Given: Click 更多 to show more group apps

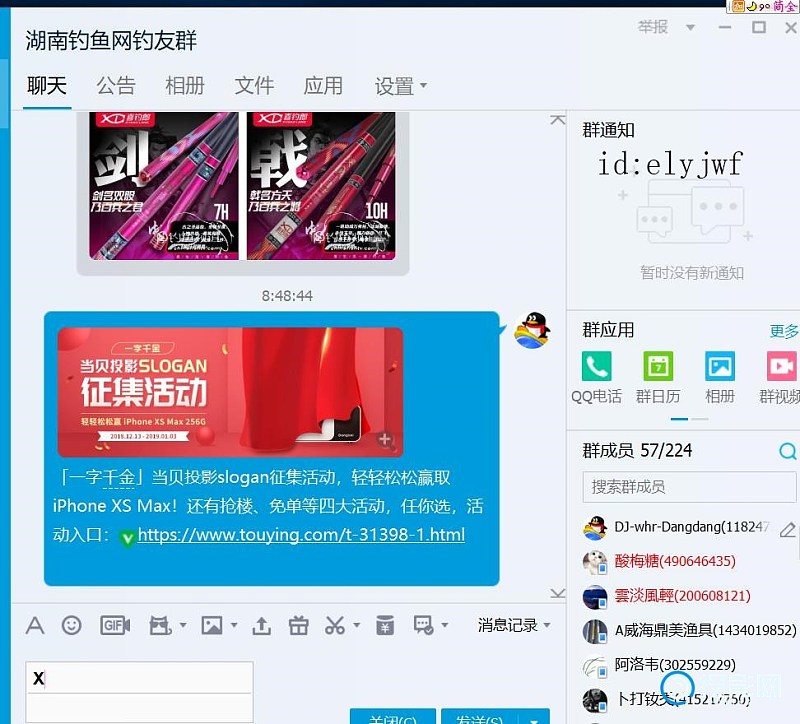Looking at the screenshot, I should (784, 331).
